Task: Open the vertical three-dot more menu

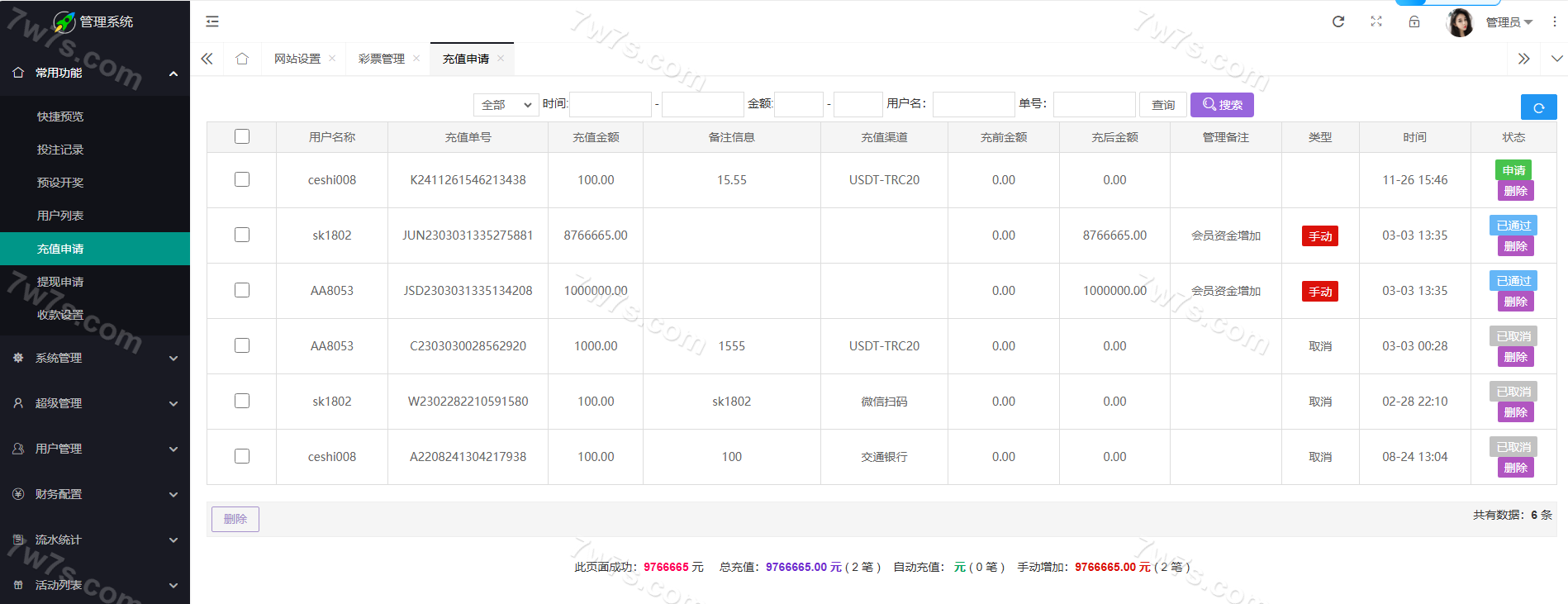Action: 1554,21
